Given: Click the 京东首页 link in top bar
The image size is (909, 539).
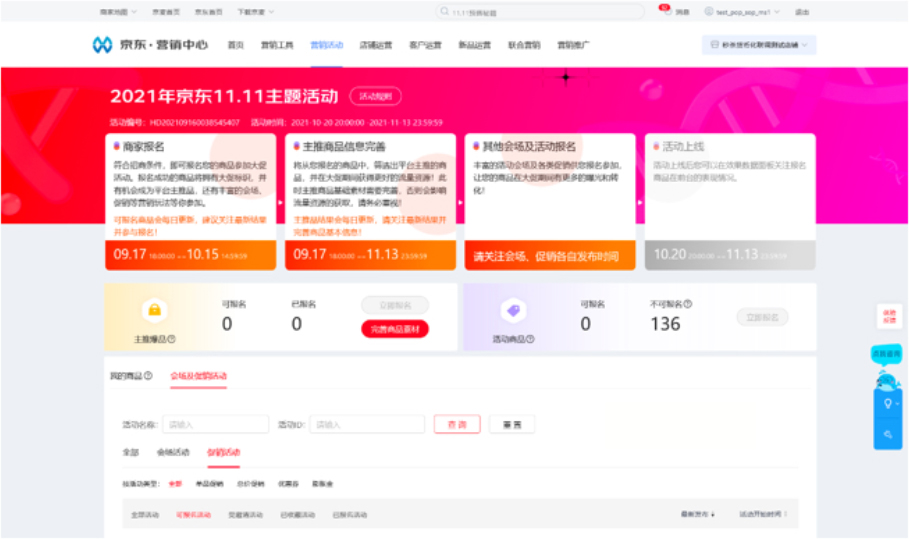Looking at the screenshot, I should point(209,12).
